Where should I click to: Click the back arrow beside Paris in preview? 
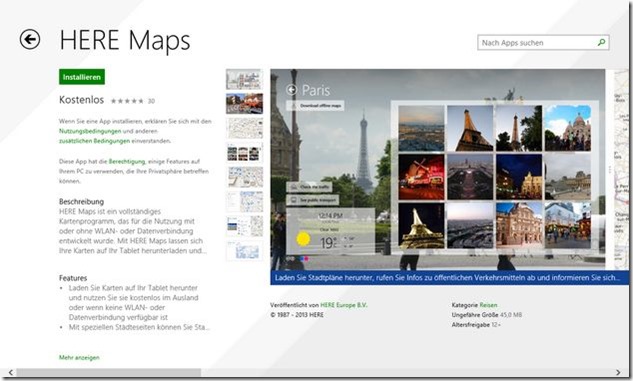click(291, 90)
